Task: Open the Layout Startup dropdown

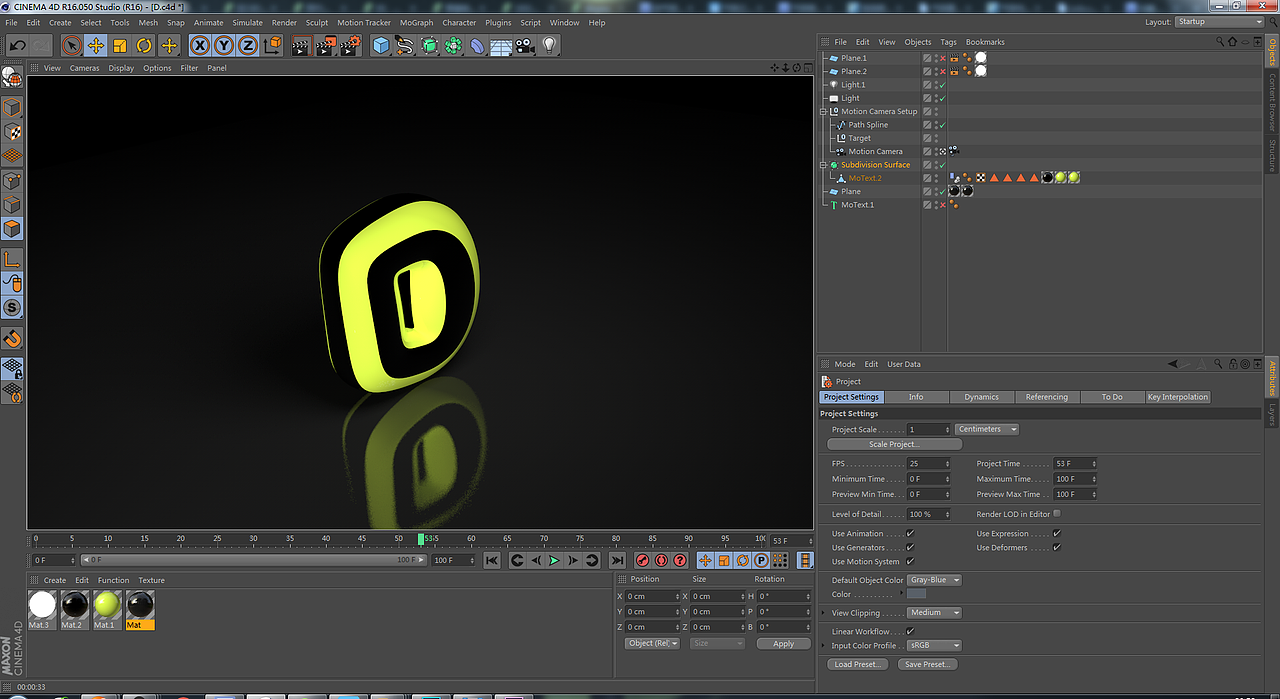Action: tap(1219, 22)
